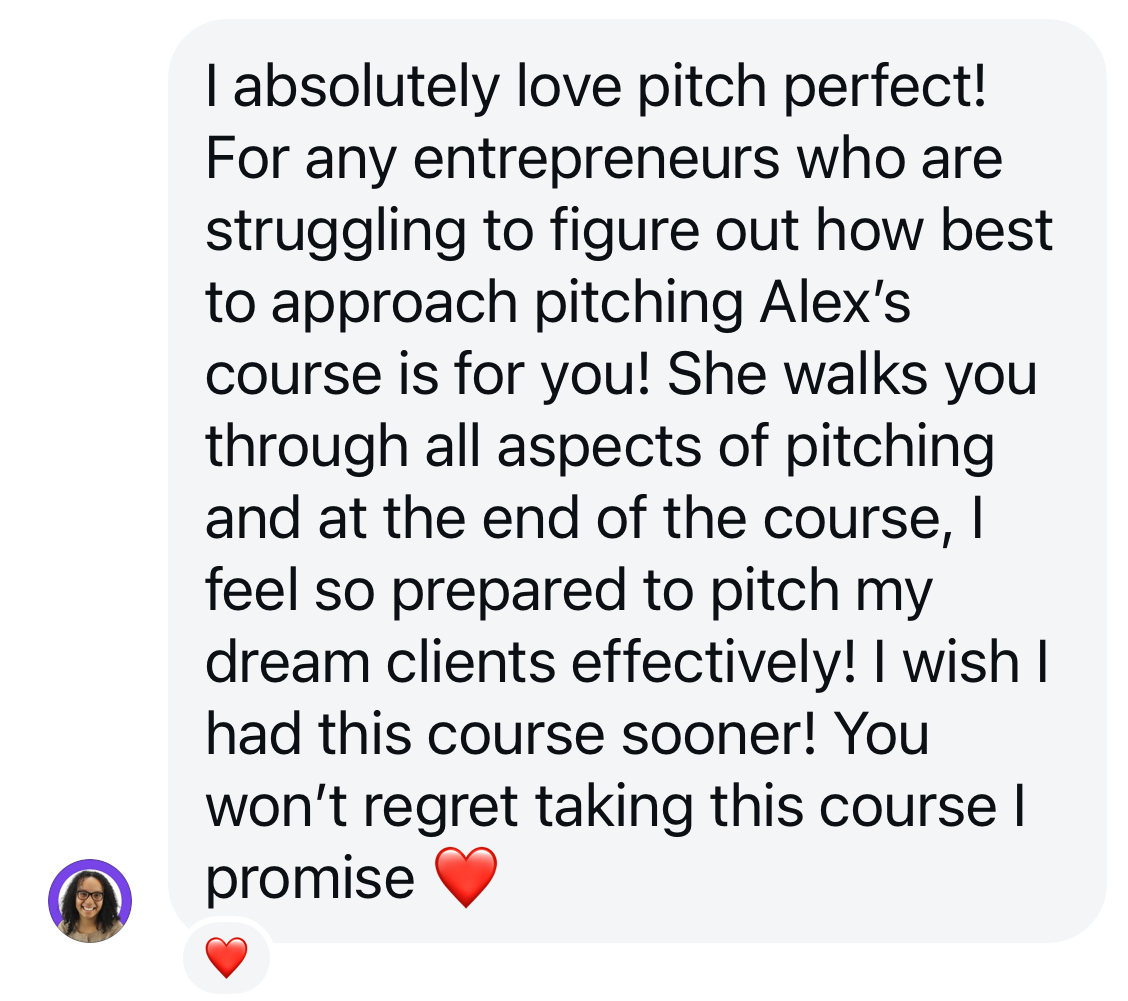
Task: Select the word 'regret' in the message
Action: 441,809
